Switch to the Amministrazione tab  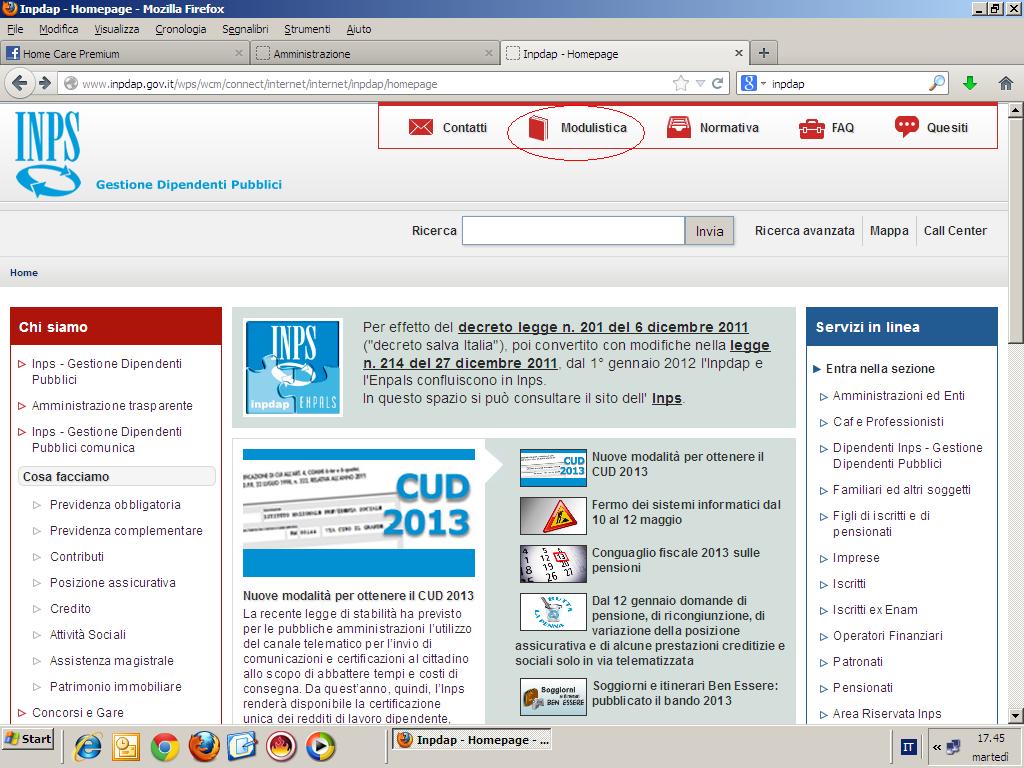click(x=374, y=54)
